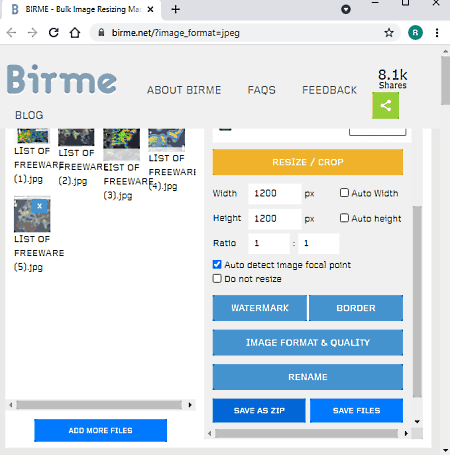Image resolution: width=450 pixels, height=455 pixels.
Task: Select thumbnail List of Freeware (5).jpg
Action: (32, 214)
